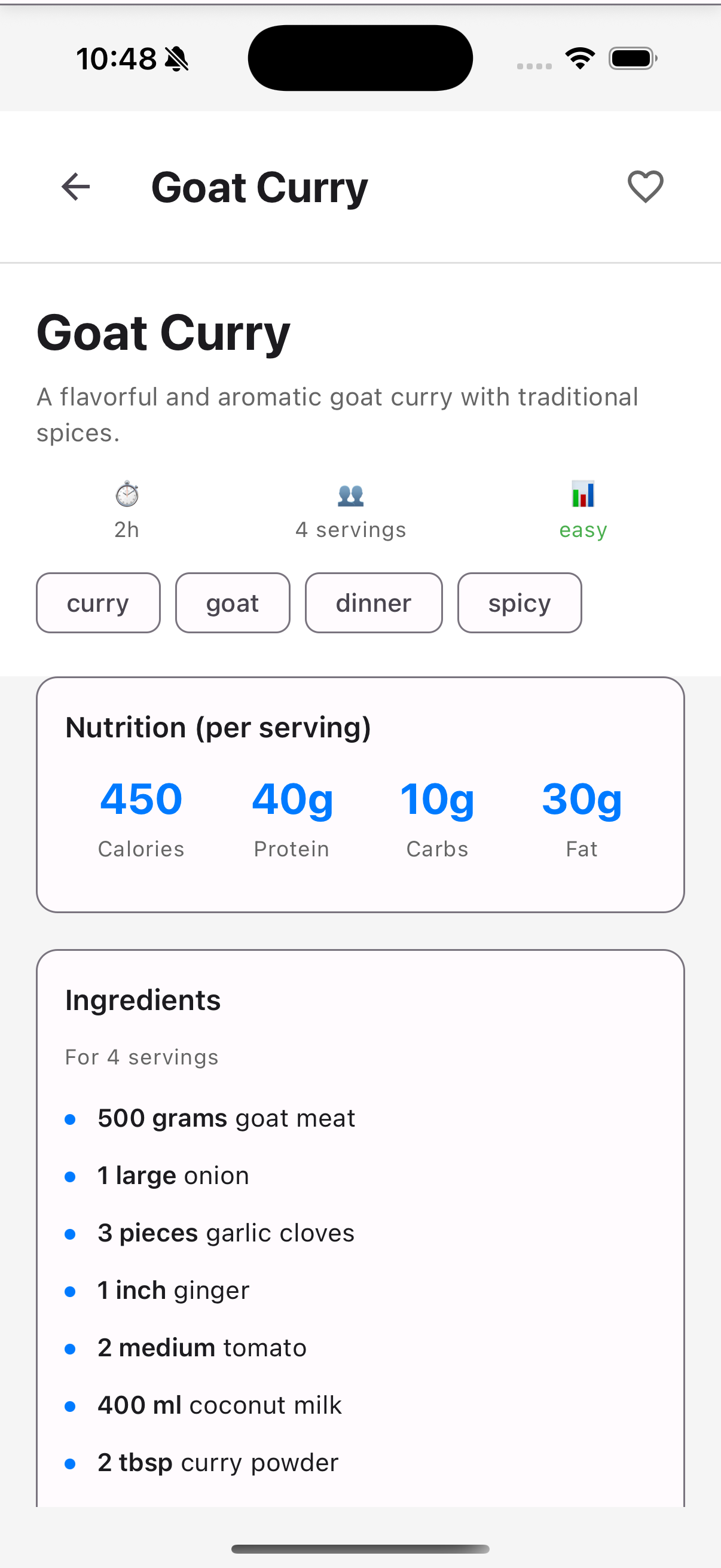Select the curry tag chip
721x1568 pixels.
(x=98, y=603)
